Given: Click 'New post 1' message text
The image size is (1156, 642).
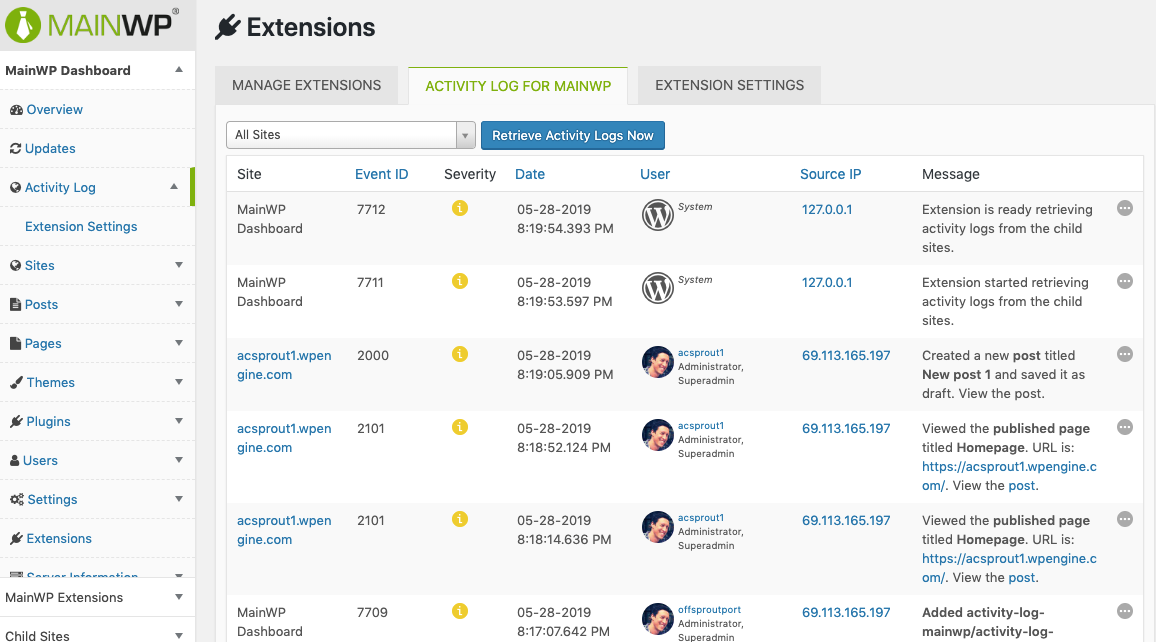Looking at the screenshot, I should [956, 374].
